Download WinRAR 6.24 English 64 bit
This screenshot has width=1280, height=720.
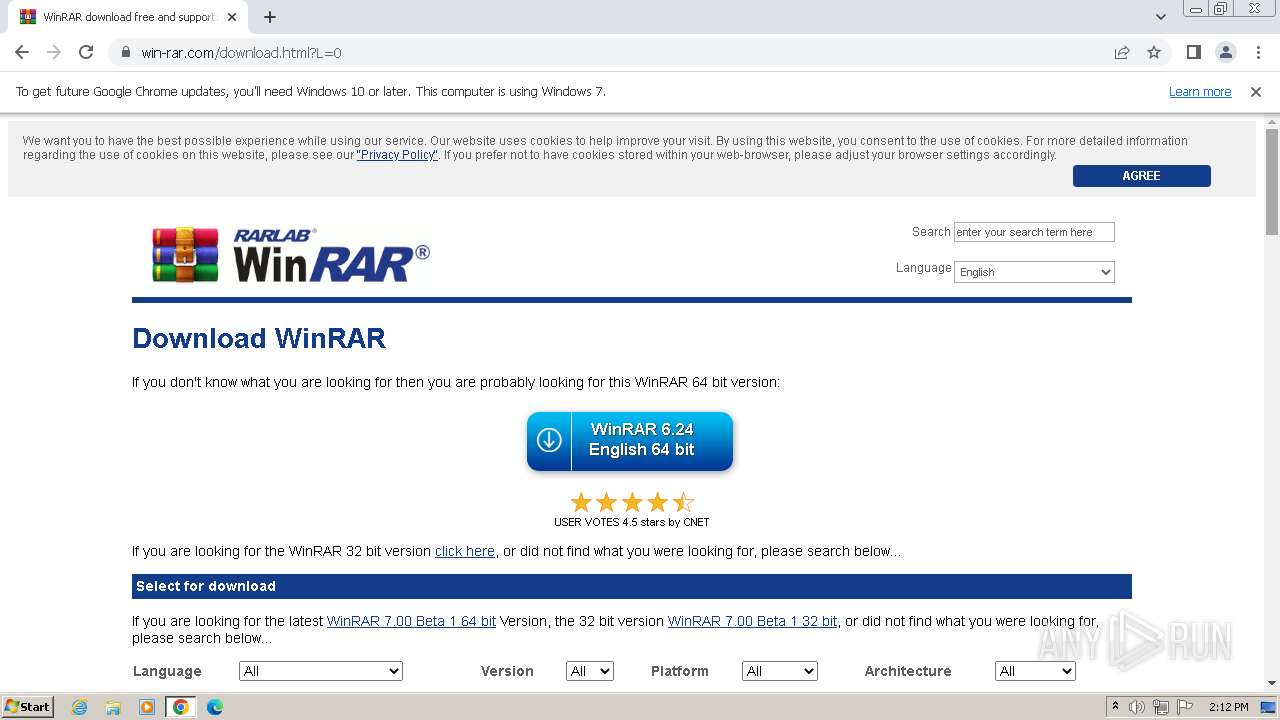630,441
